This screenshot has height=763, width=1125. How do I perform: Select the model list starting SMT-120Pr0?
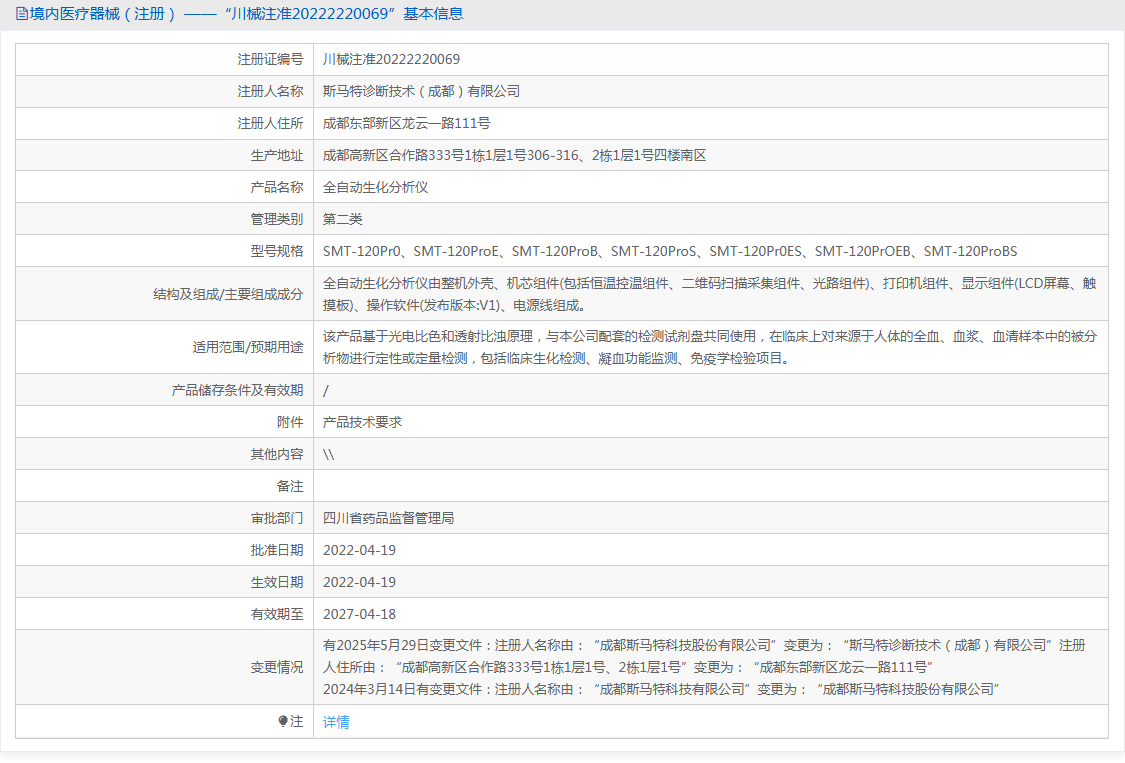670,251
